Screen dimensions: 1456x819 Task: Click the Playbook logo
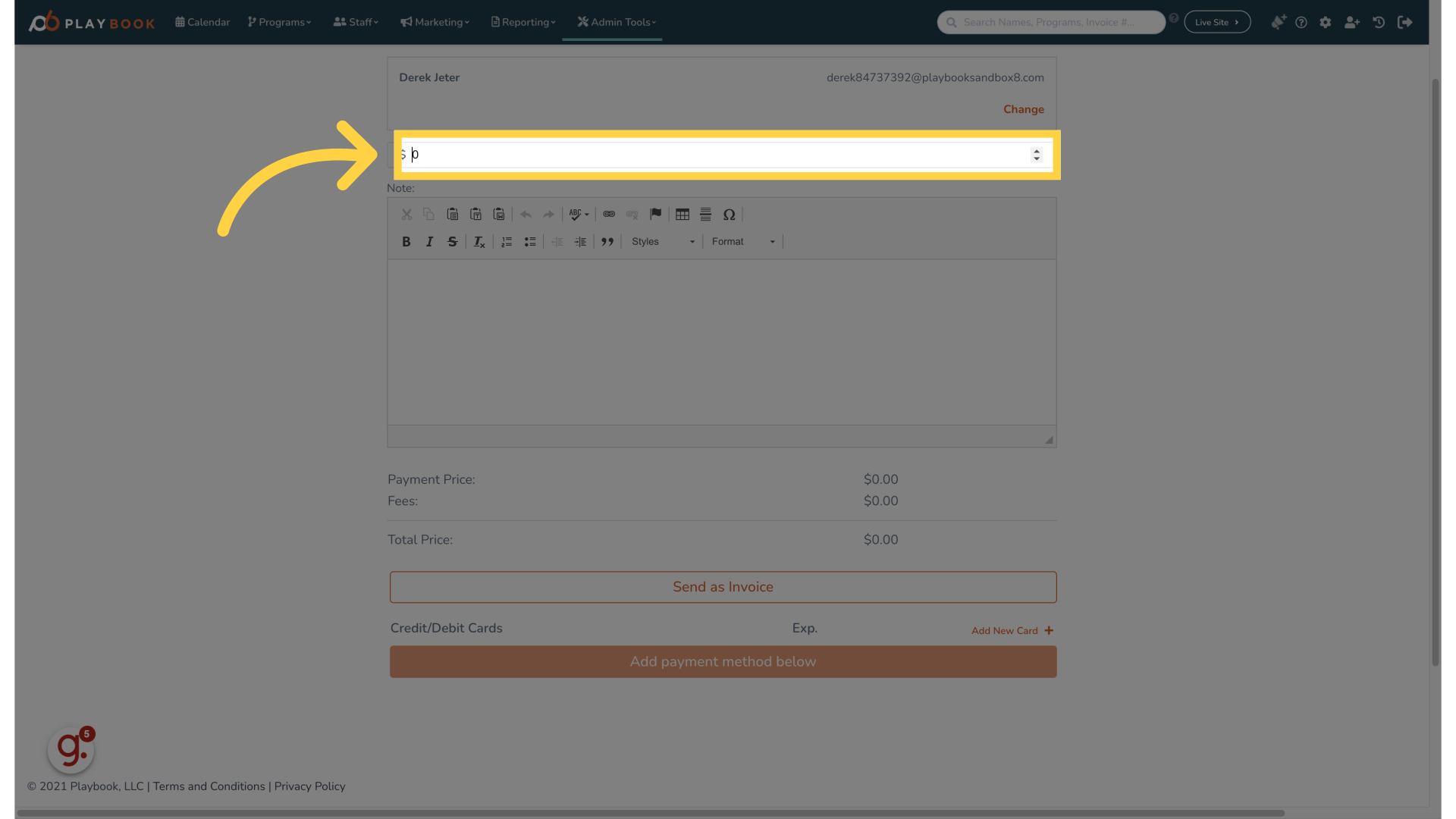(x=92, y=22)
